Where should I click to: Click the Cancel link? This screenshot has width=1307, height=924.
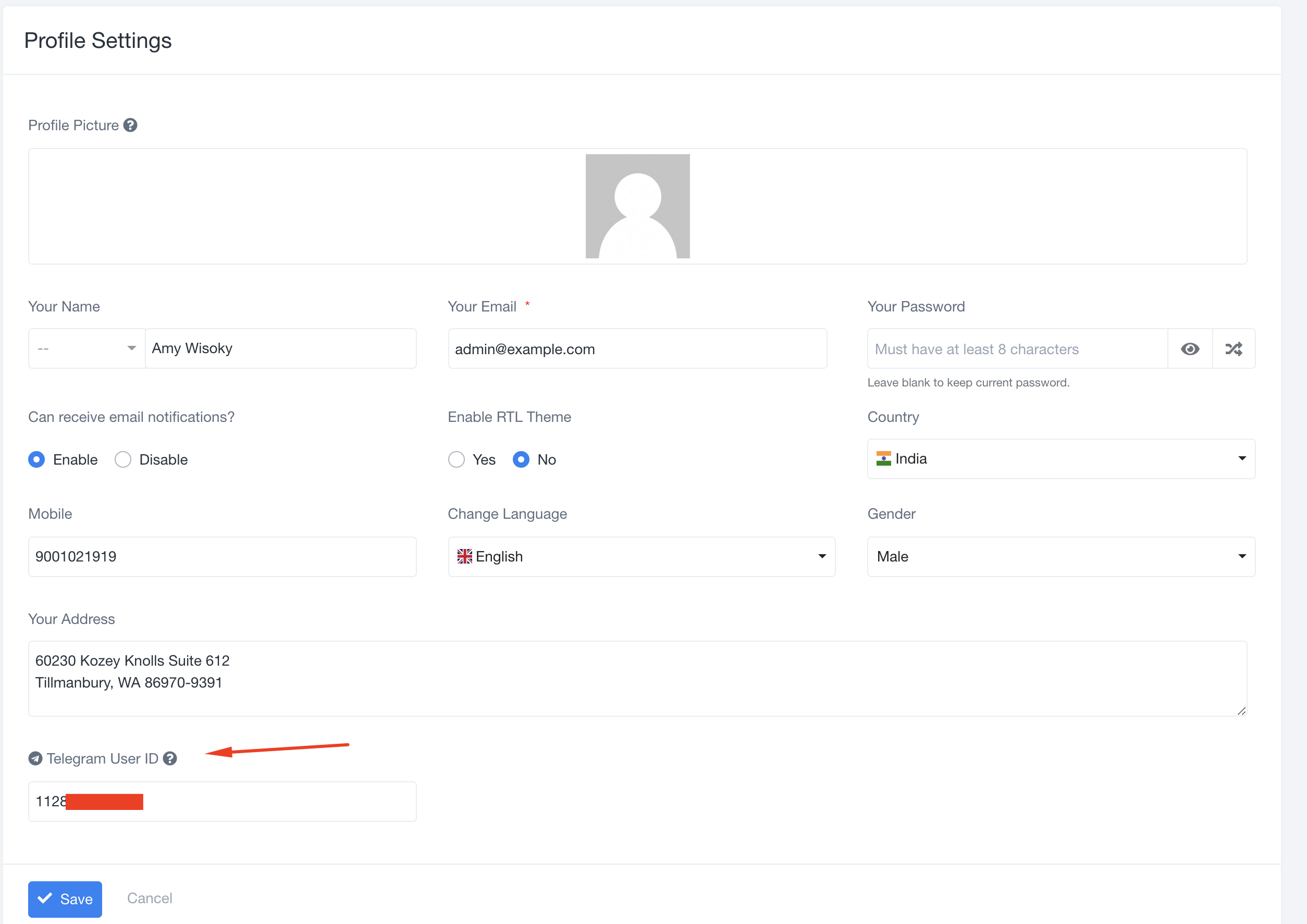149,898
